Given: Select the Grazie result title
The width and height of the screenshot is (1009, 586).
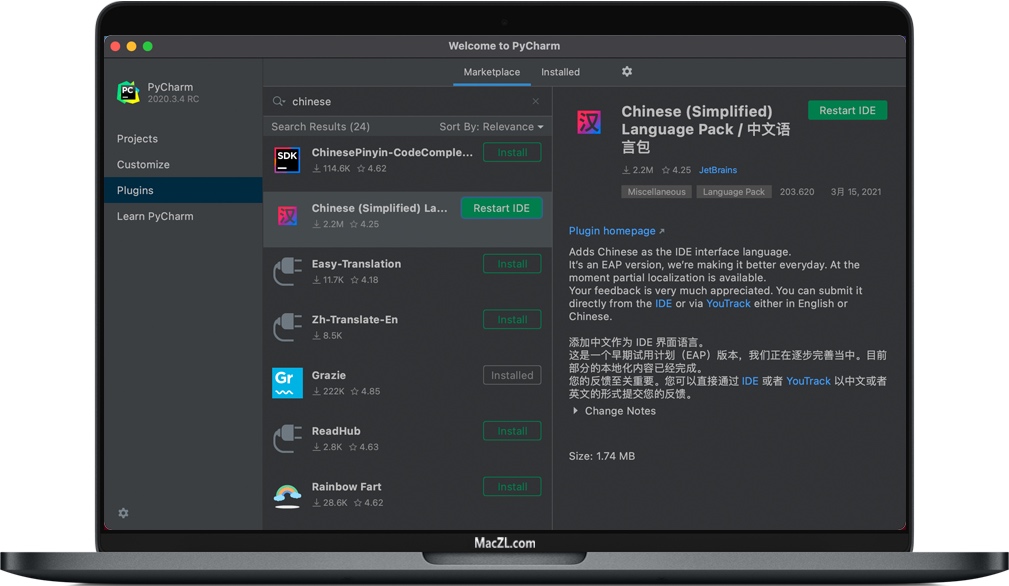Looking at the screenshot, I should (x=329, y=375).
